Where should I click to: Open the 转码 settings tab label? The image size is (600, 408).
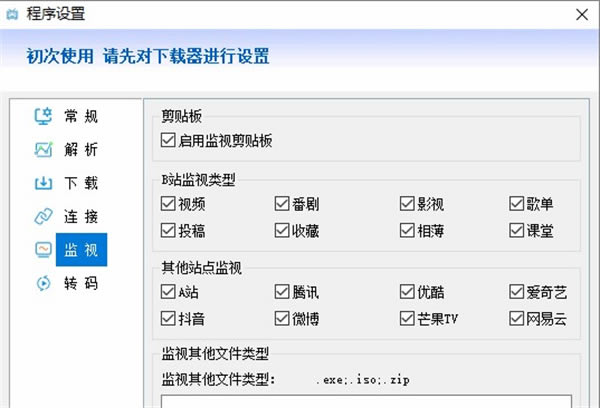click(x=81, y=282)
